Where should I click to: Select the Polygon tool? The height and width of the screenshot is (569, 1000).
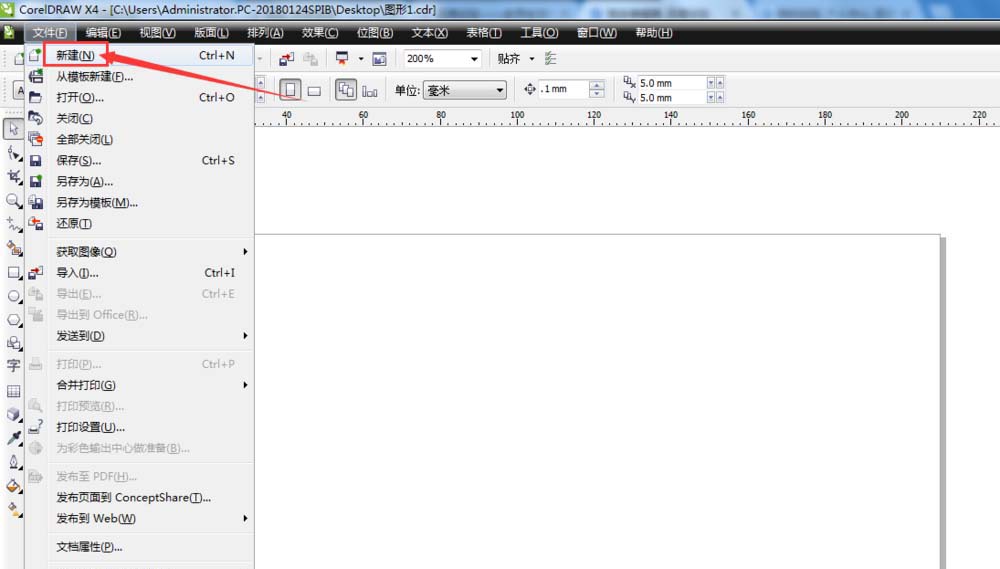[x=13, y=320]
